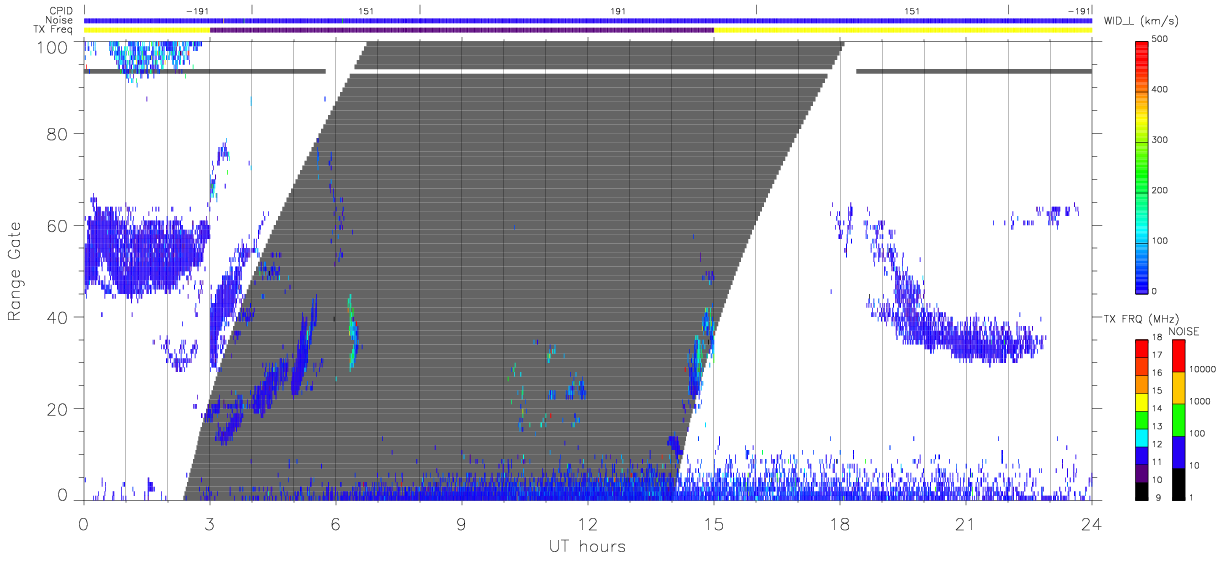
Task: Click the '20' tick on Range Gate axis
Action: [x=56, y=409]
